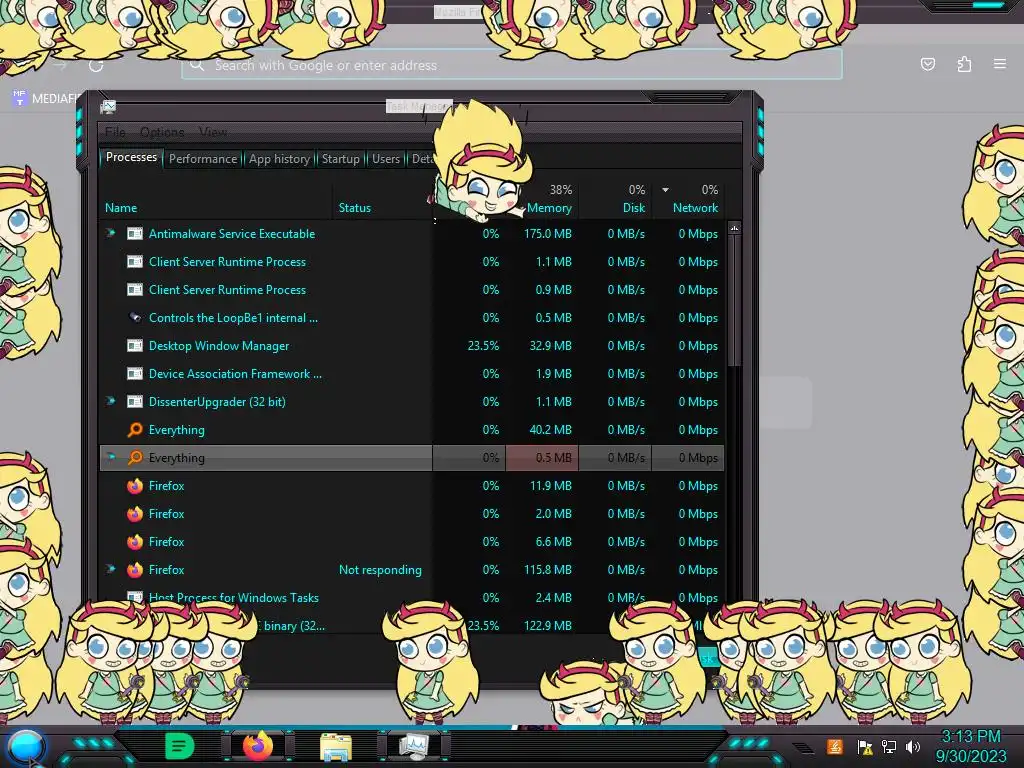Open the Firefox extensions puzzle icon
The image size is (1024, 768).
(964, 64)
